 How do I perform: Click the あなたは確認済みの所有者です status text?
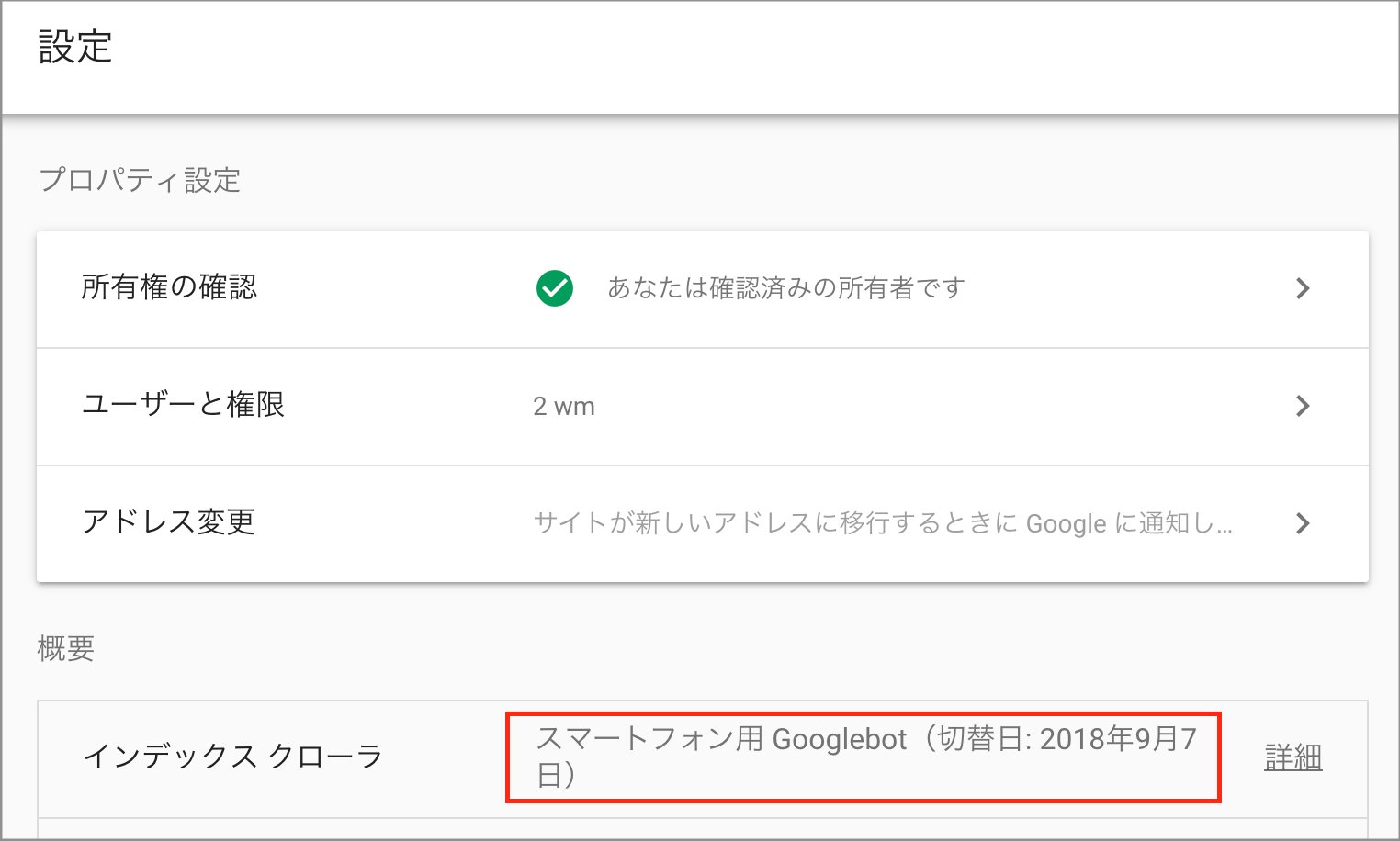coord(785,288)
